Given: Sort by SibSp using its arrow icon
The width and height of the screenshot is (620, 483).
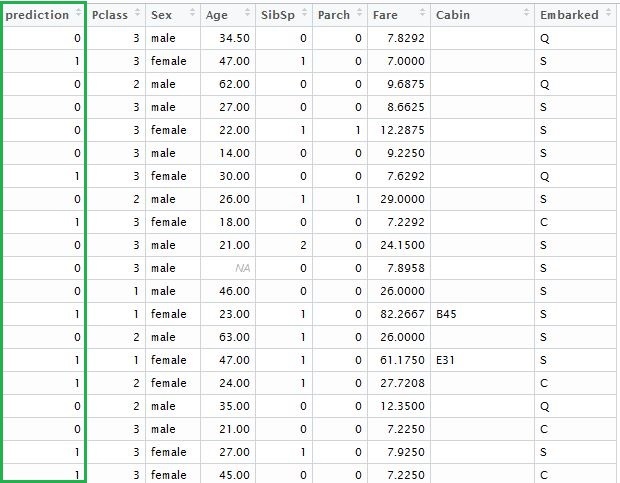Looking at the screenshot, I should tap(304, 15).
